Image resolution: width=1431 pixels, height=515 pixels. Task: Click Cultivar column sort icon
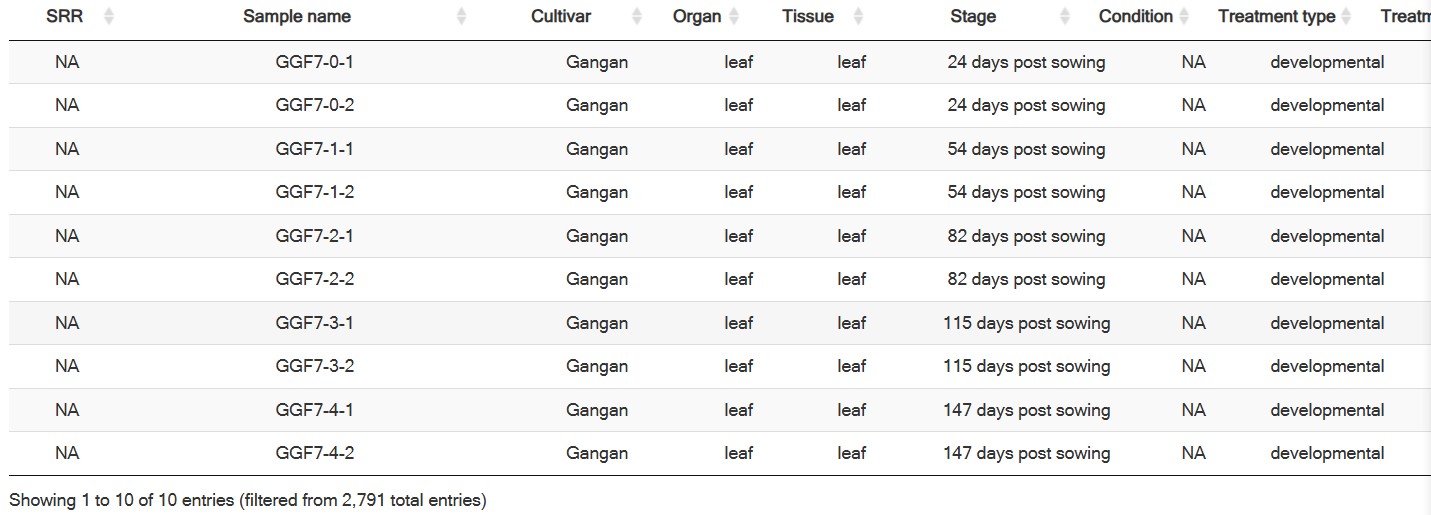pyautogui.click(x=637, y=17)
